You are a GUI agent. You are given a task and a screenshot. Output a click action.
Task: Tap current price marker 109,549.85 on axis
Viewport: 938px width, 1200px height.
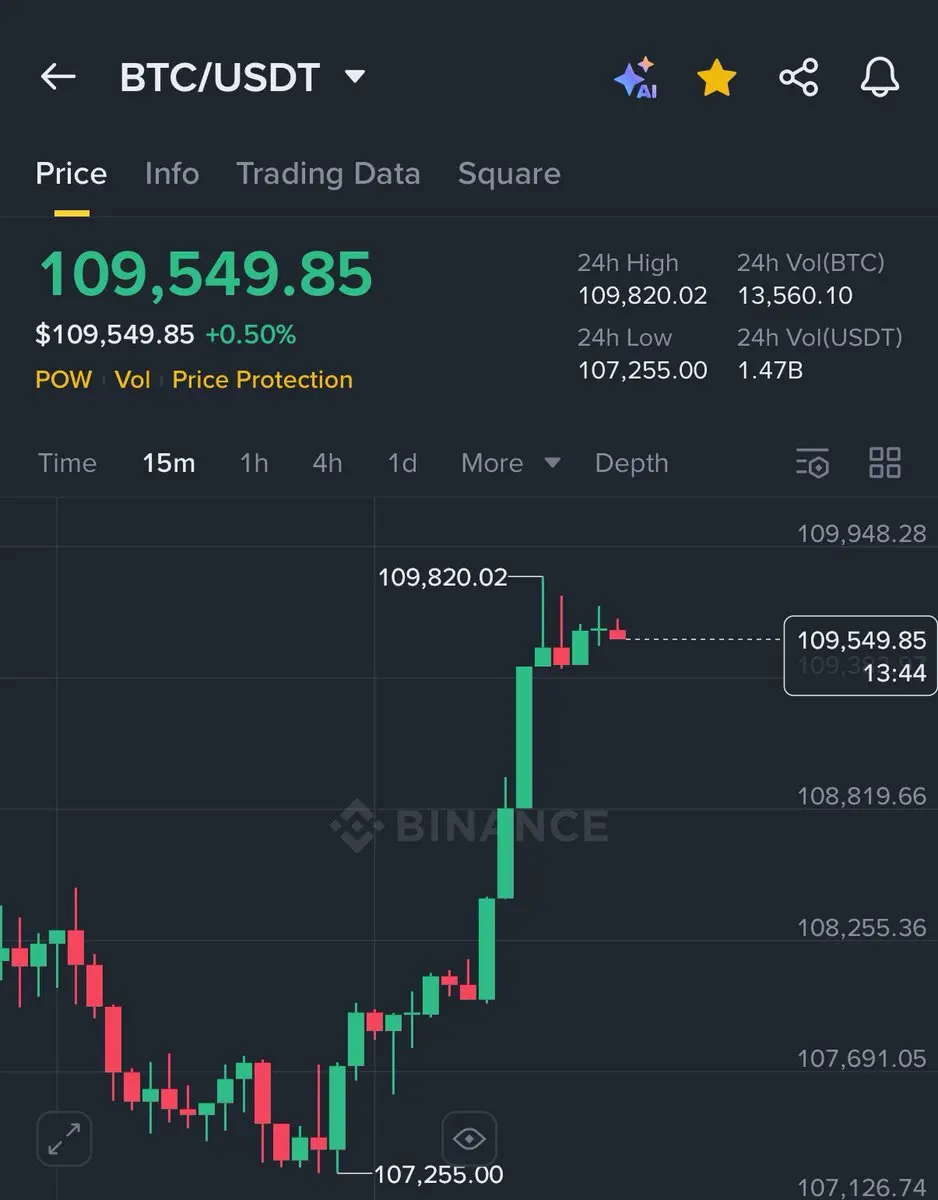click(x=861, y=655)
